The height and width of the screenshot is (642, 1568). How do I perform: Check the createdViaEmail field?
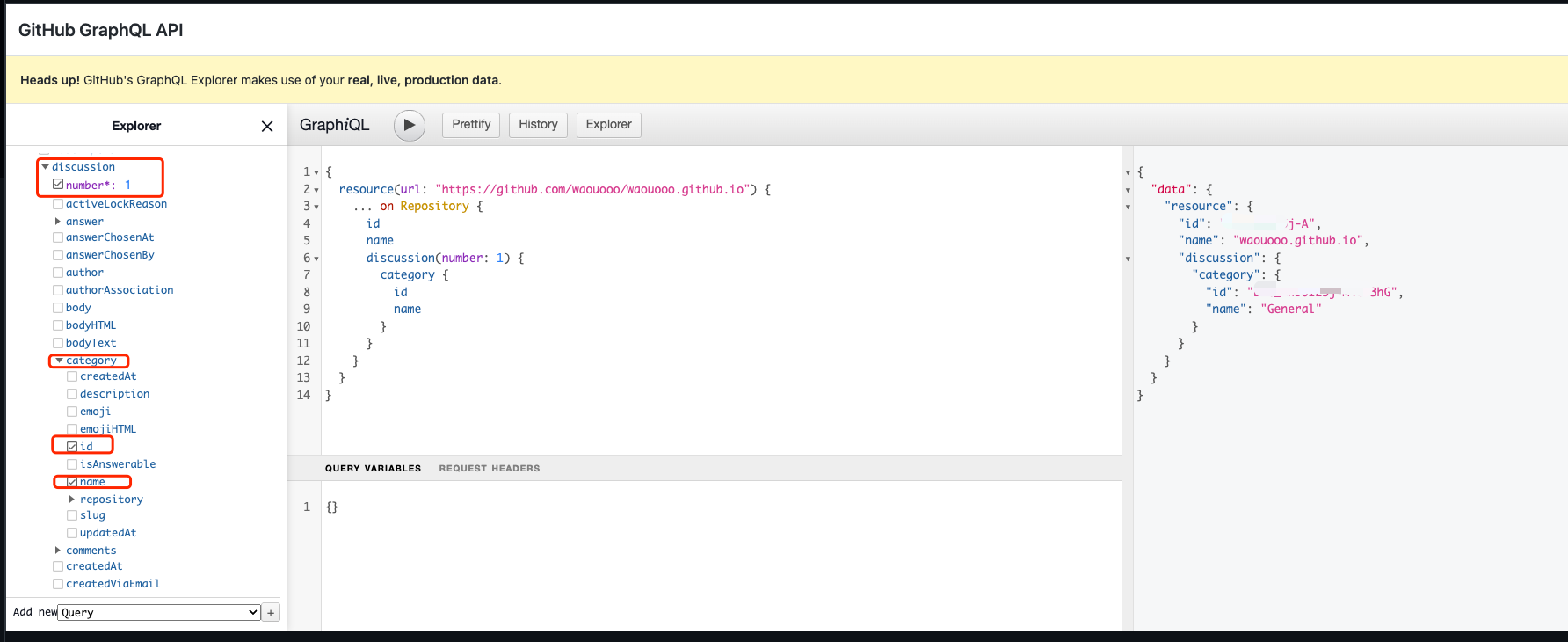point(58,584)
